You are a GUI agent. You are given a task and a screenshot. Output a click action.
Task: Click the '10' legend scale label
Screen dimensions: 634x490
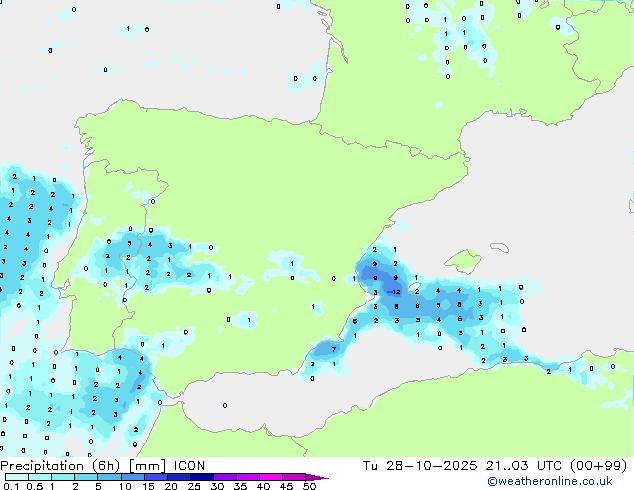pyautogui.click(x=125, y=486)
